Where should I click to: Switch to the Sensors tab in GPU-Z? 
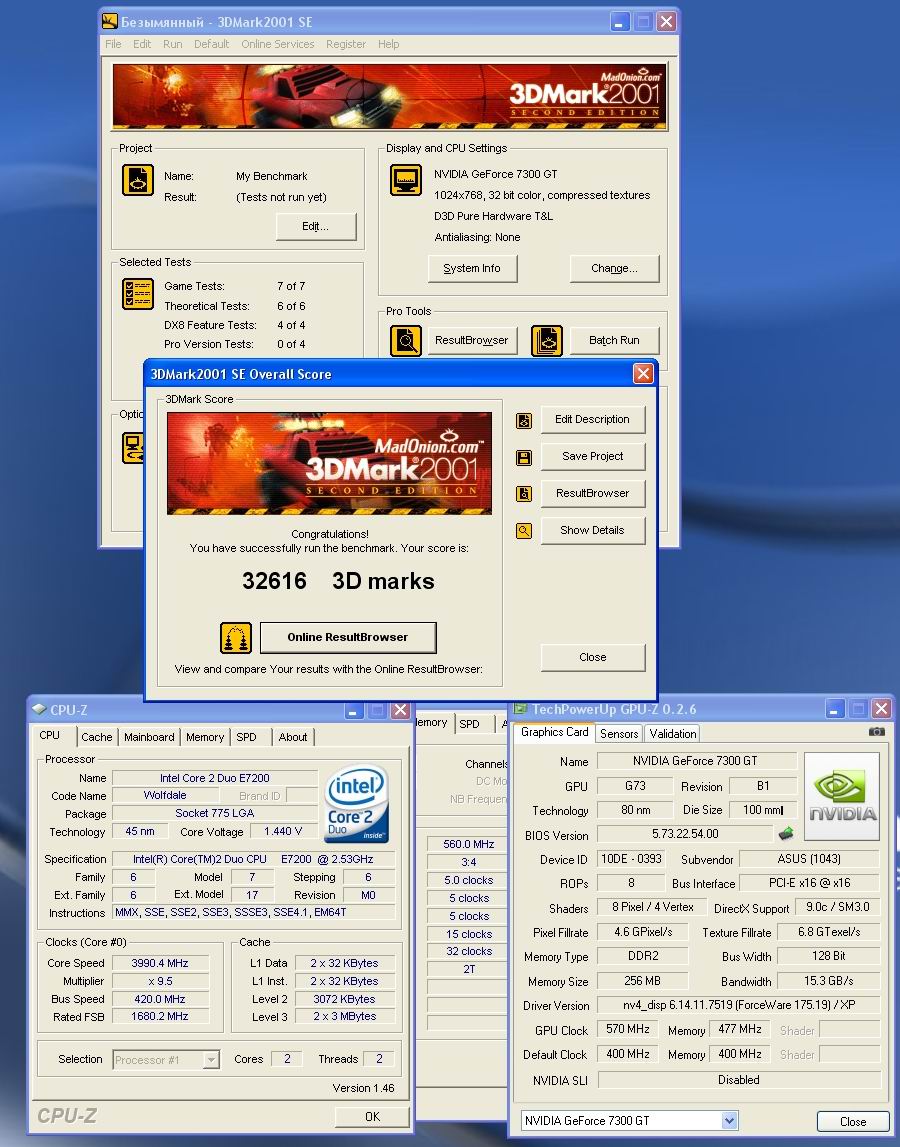[619, 734]
